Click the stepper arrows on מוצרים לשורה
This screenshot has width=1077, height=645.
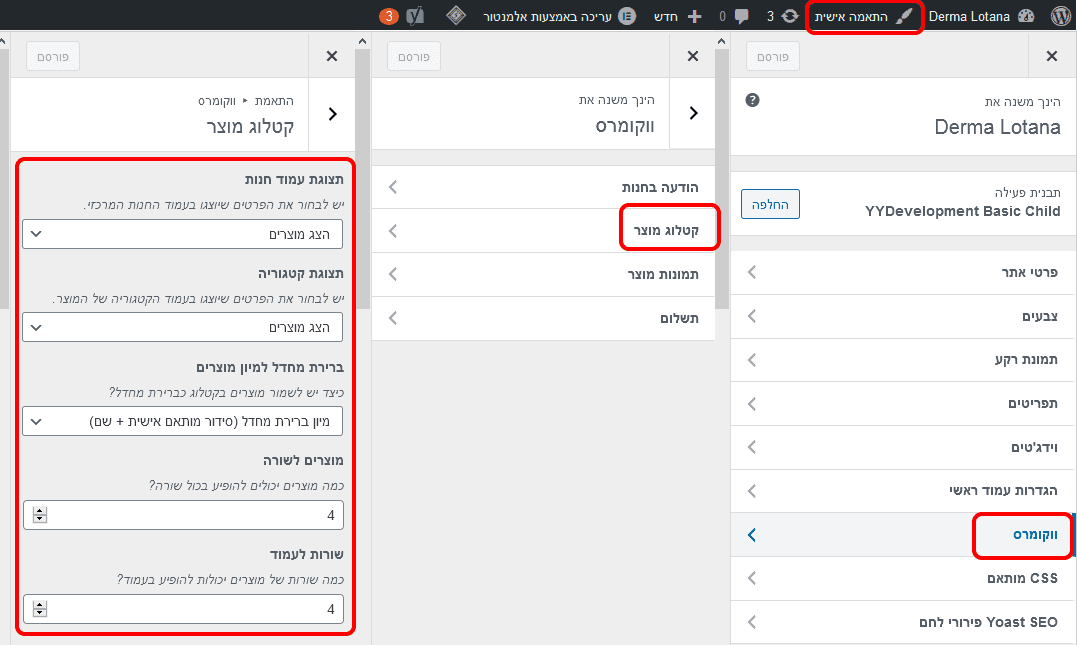point(40,515)
